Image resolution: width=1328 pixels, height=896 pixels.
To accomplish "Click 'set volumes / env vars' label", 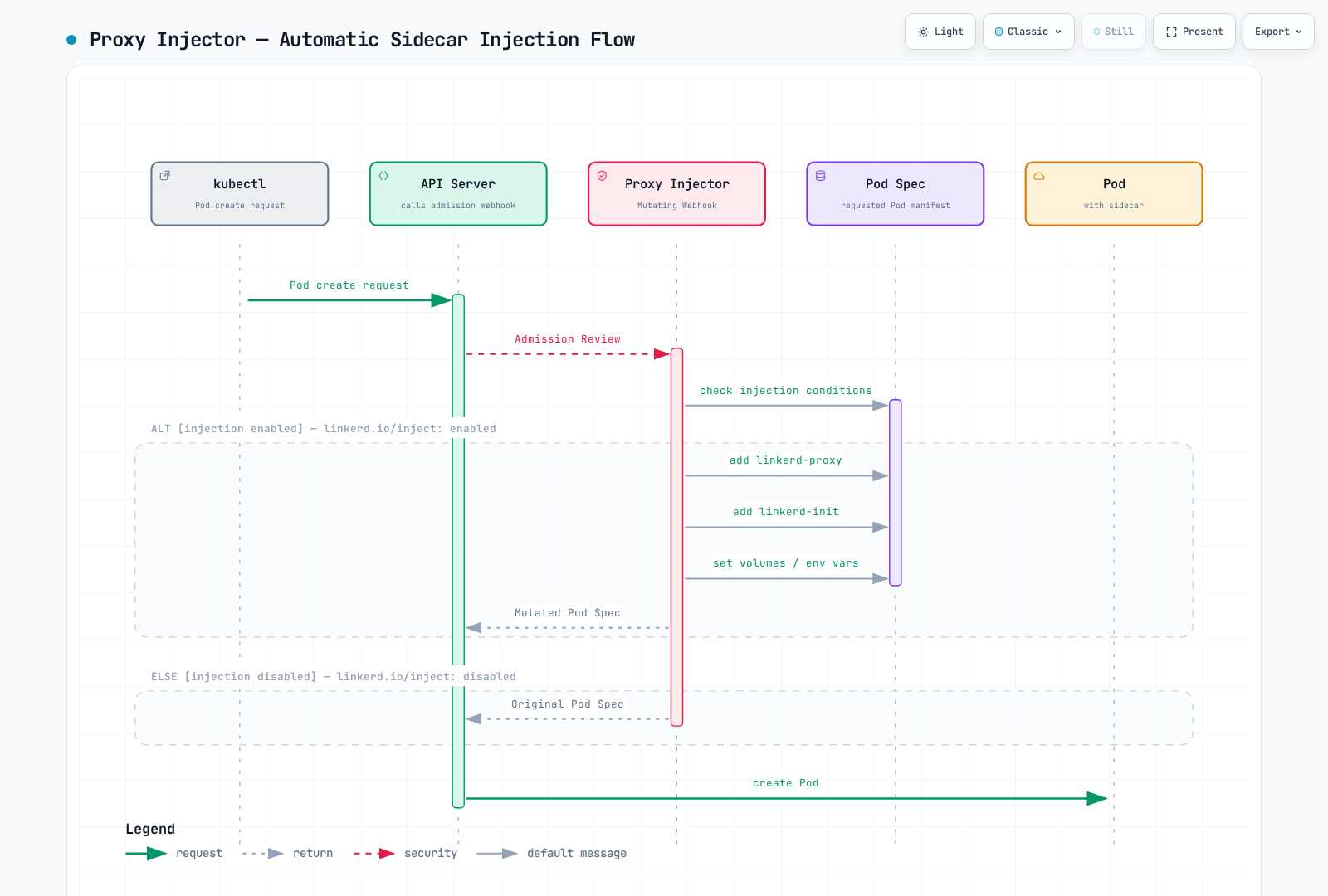I will pos(786,563).
